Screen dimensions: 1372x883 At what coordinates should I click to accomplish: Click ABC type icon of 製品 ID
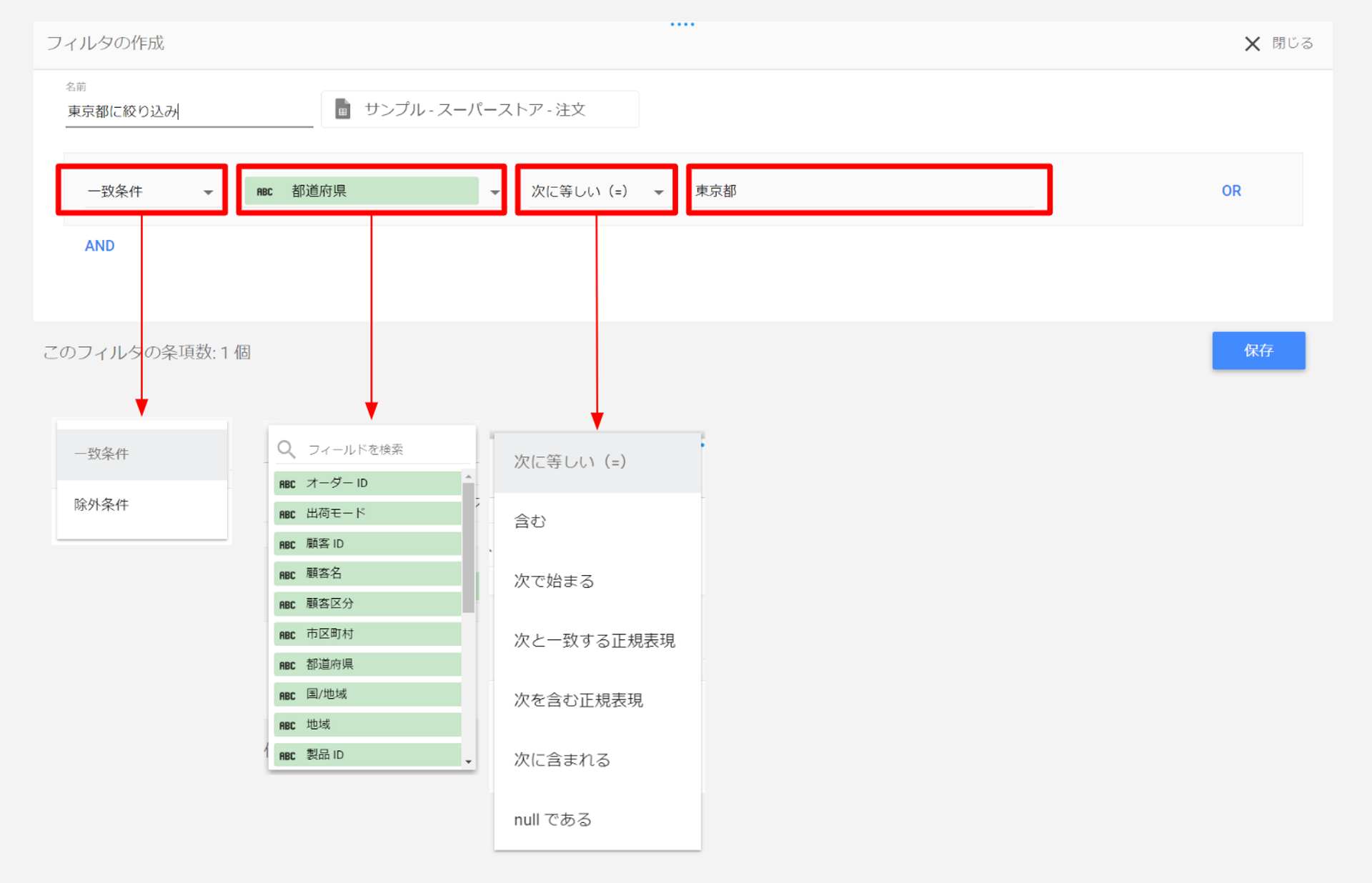[x=287, y=756]
